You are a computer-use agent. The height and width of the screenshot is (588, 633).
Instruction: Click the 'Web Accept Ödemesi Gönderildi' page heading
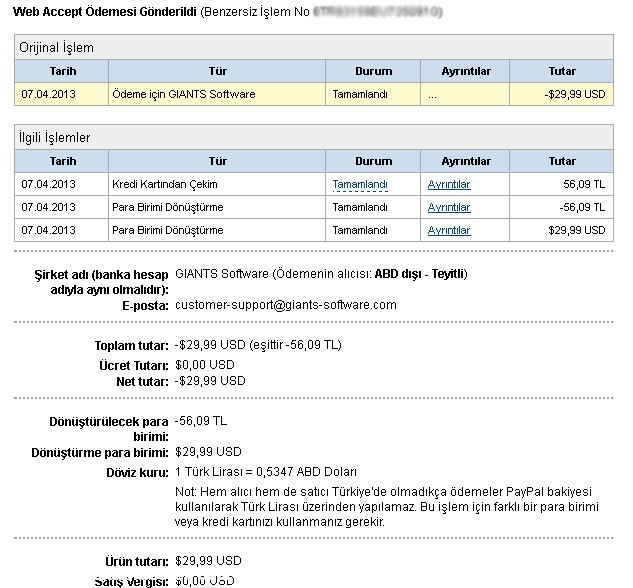click(104, 12)
